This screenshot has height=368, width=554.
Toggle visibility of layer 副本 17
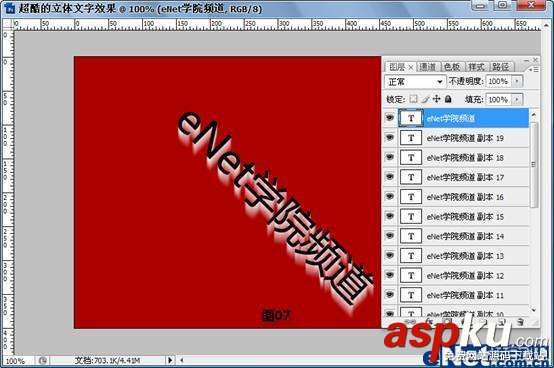click(390, 177)
